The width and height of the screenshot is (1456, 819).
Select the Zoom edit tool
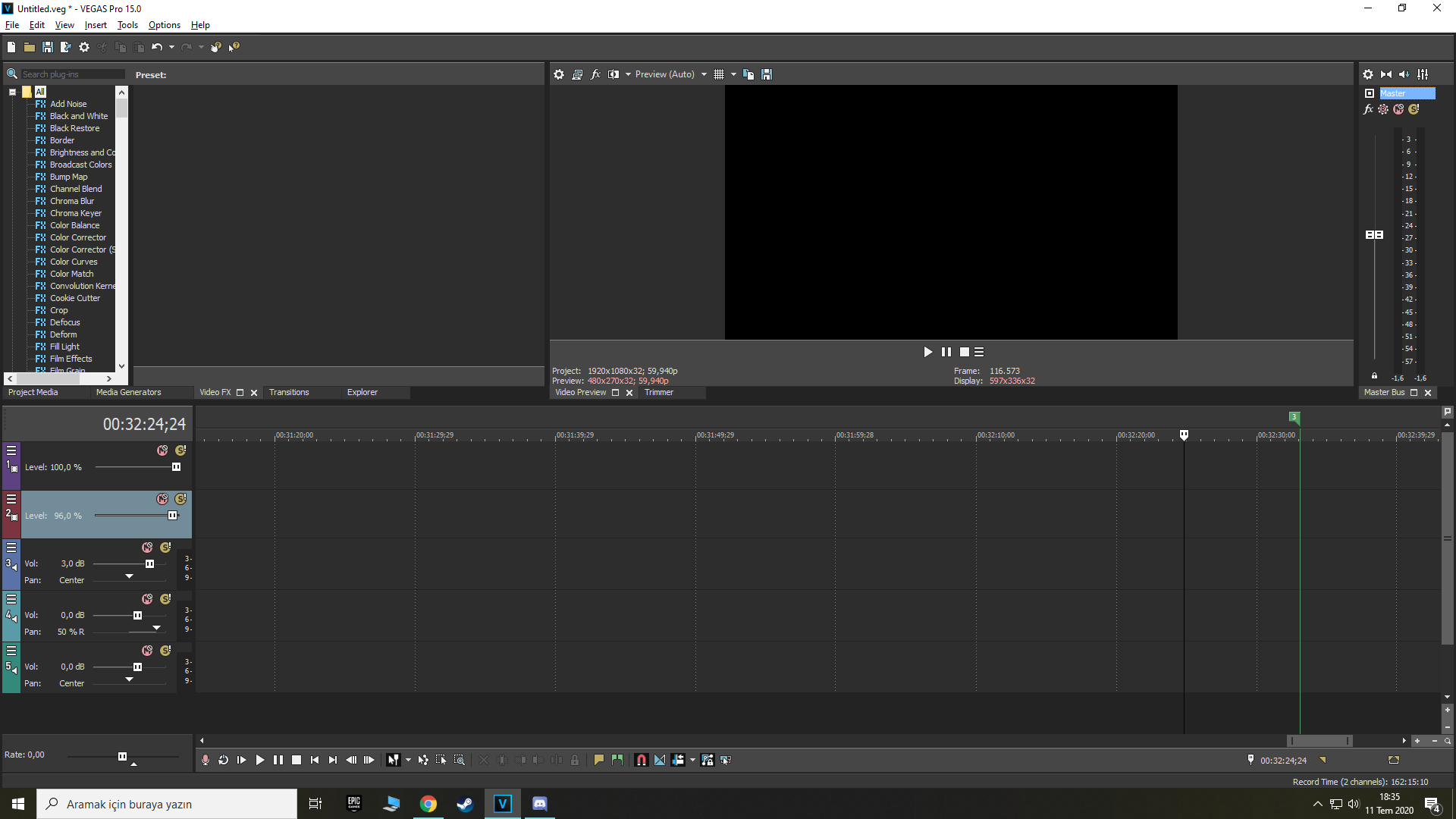[x=460, y=760]
